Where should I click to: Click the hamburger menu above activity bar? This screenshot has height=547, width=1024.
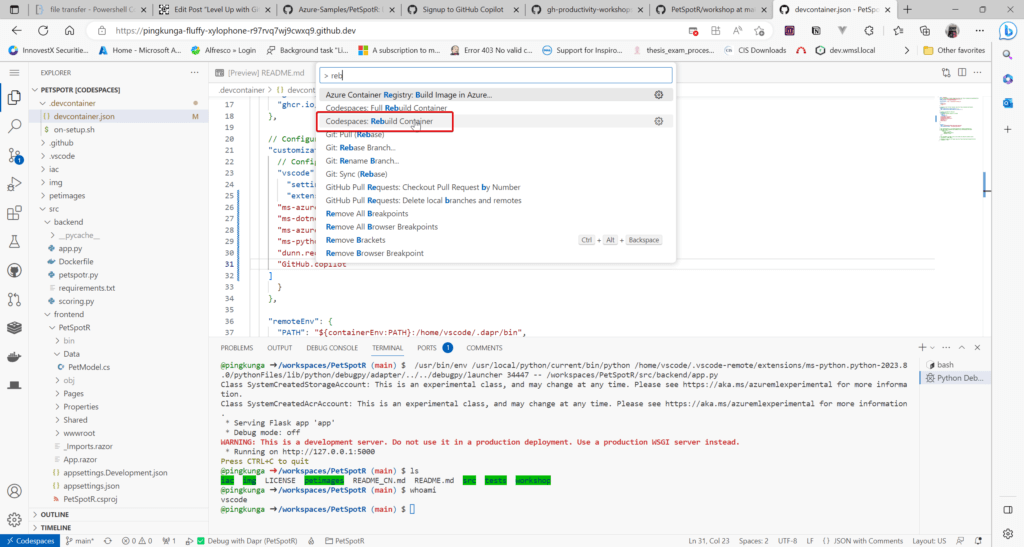click(x=14, y=72)
